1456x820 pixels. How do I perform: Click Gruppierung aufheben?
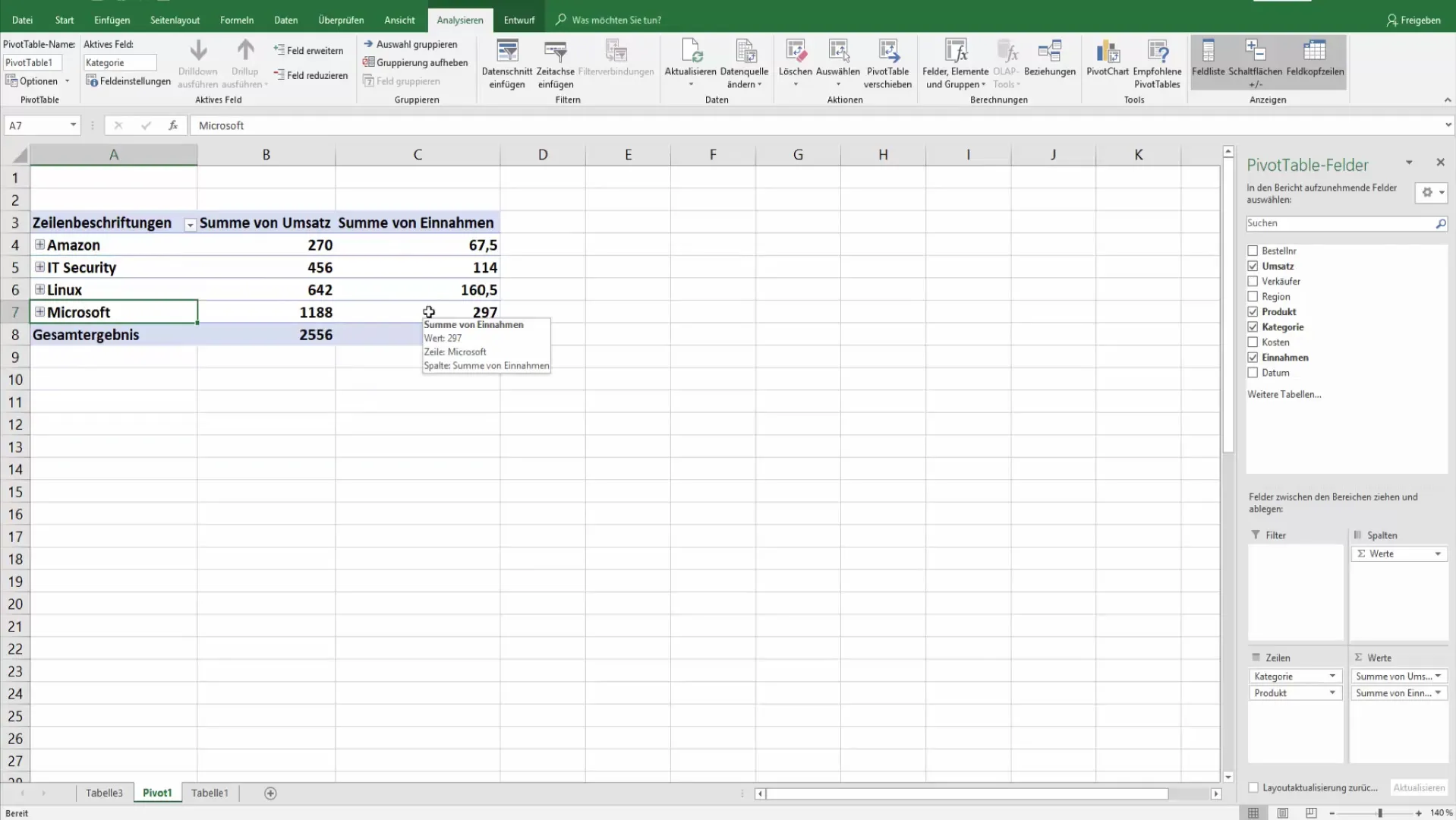click(x=415, y=62)
